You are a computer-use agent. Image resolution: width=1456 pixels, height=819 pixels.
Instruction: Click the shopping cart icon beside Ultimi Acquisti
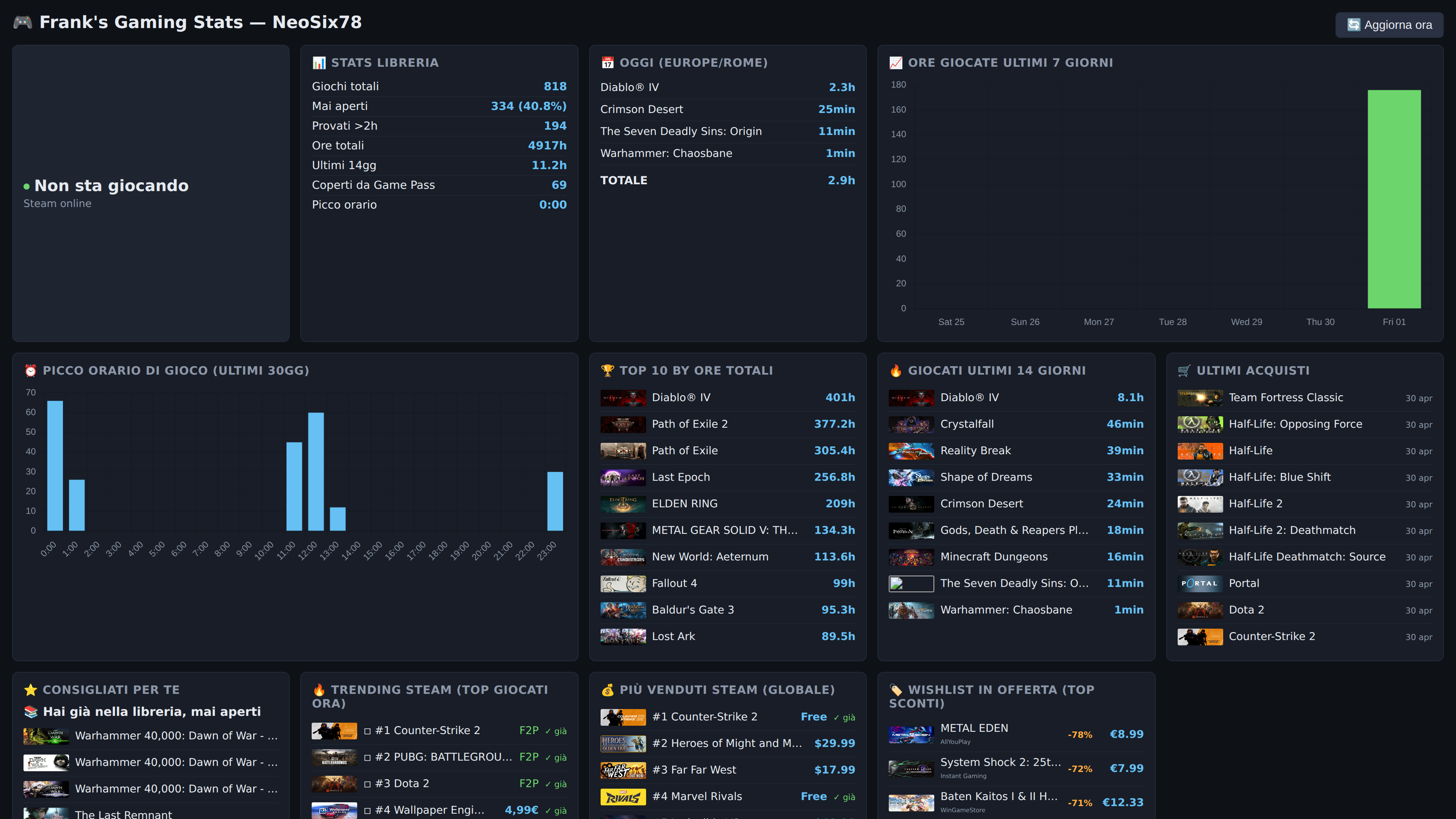point(1184,371)
